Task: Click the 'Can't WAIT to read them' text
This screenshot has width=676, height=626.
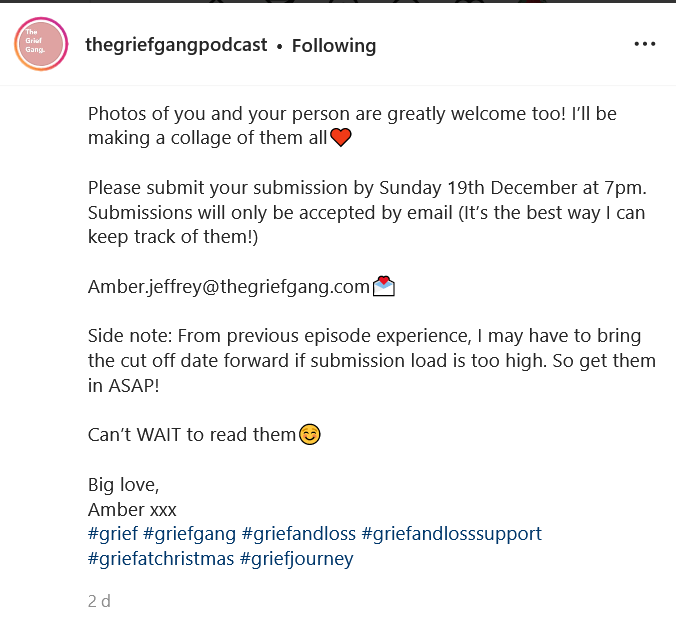Action: [x=192, y=435]
